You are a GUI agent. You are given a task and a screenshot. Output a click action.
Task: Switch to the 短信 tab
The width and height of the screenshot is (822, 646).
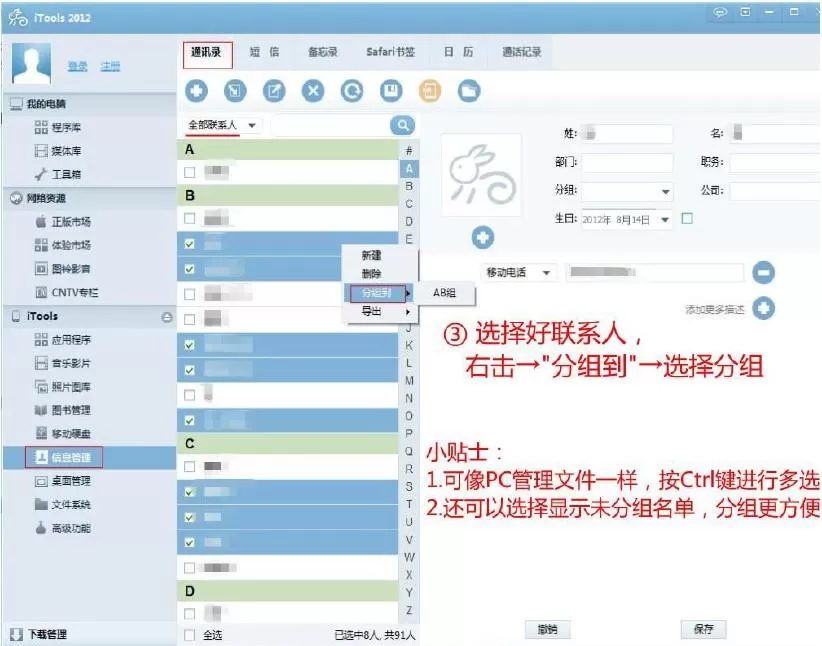click(x=264, y=52)
